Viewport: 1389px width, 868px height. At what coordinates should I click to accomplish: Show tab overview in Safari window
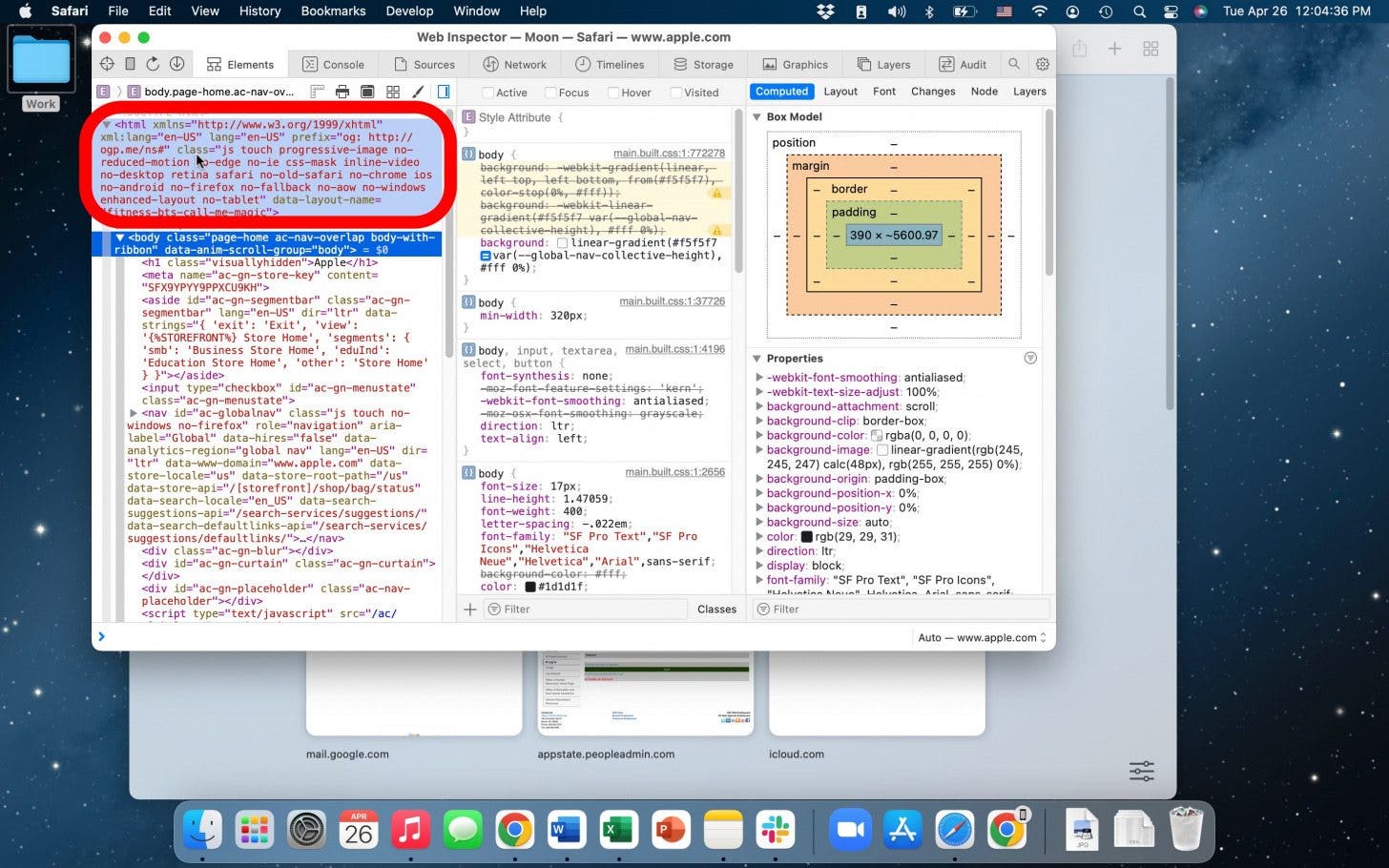[1151, 48]
